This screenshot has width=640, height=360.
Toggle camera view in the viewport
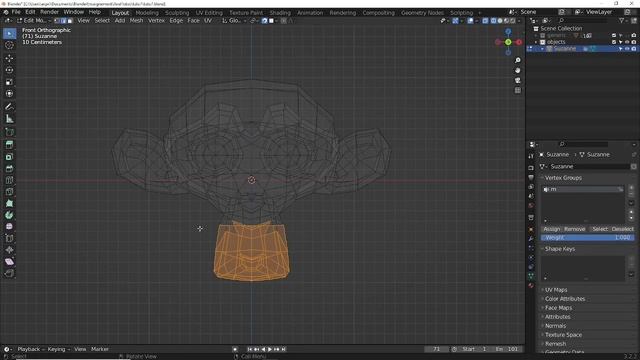(518, 80)
